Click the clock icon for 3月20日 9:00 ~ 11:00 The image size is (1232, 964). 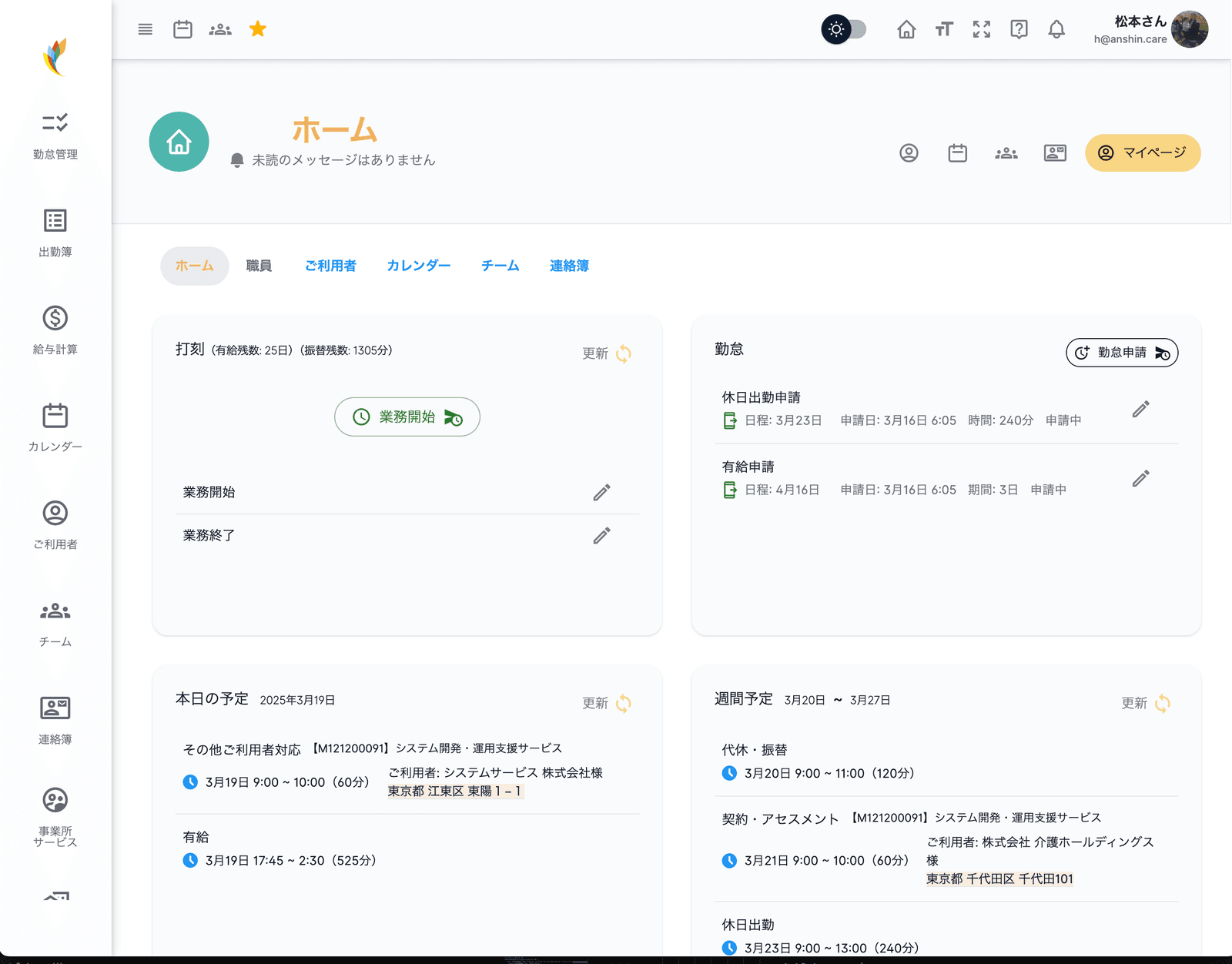pyautogui.click(x=729, y=773)
